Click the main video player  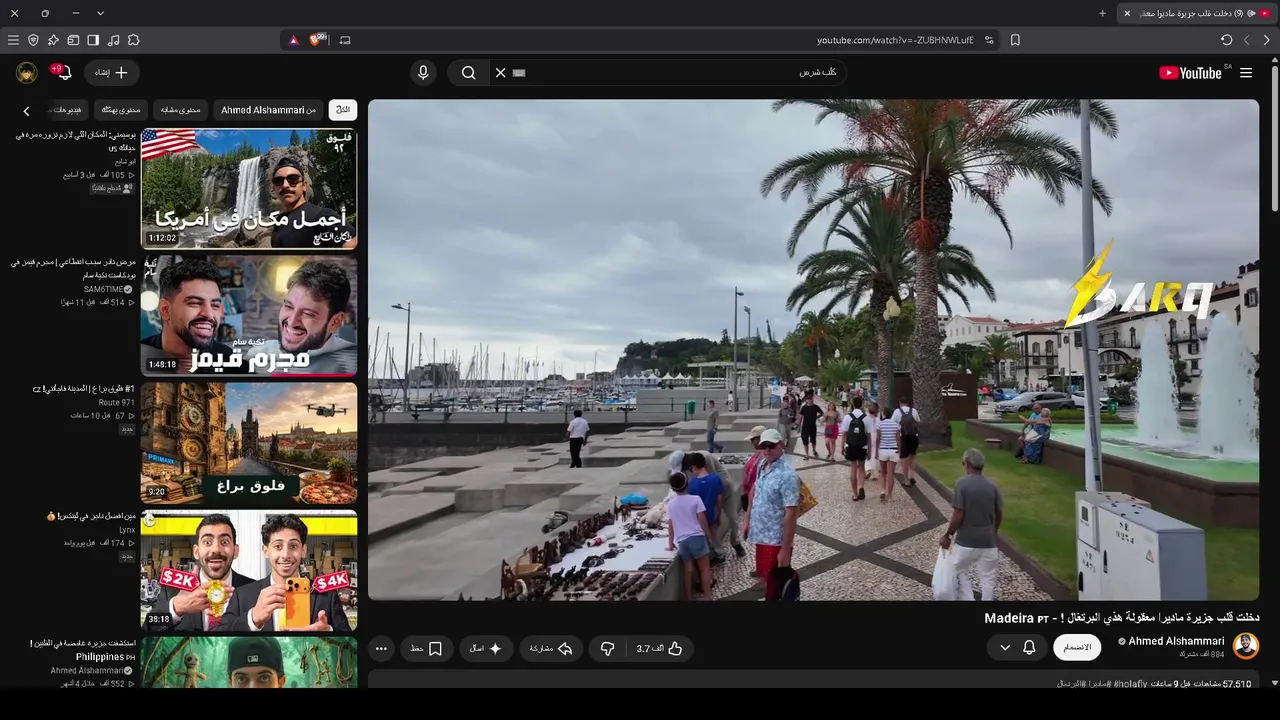point(814,350)
